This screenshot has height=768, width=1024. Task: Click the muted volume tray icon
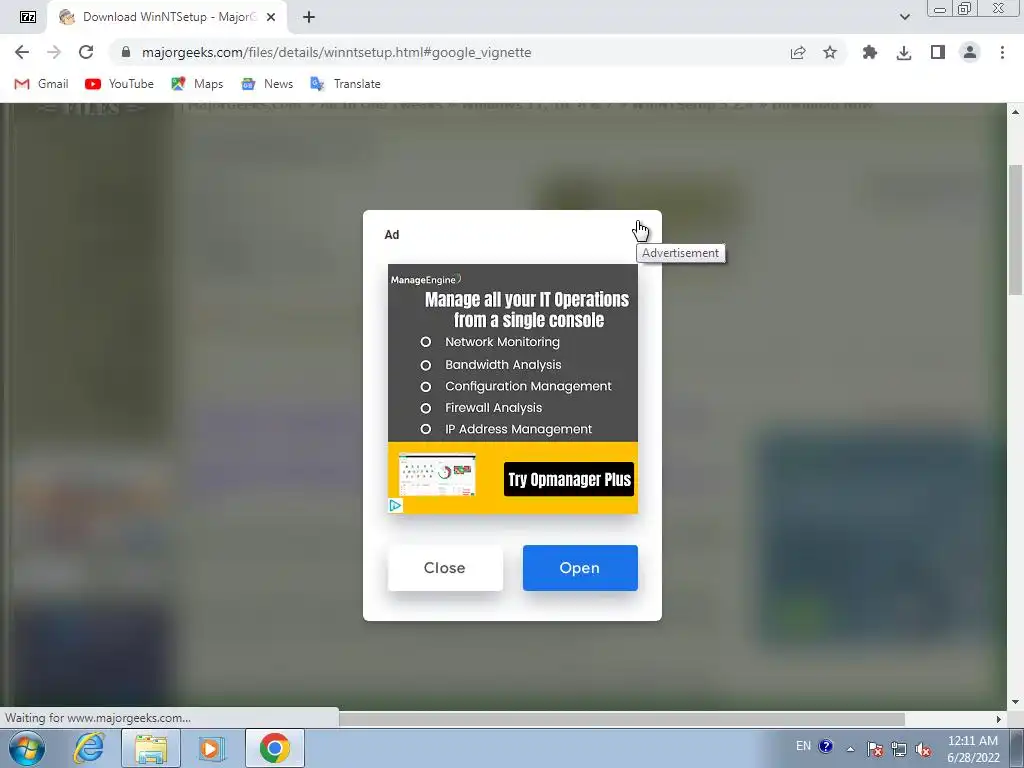coord(923,749)
